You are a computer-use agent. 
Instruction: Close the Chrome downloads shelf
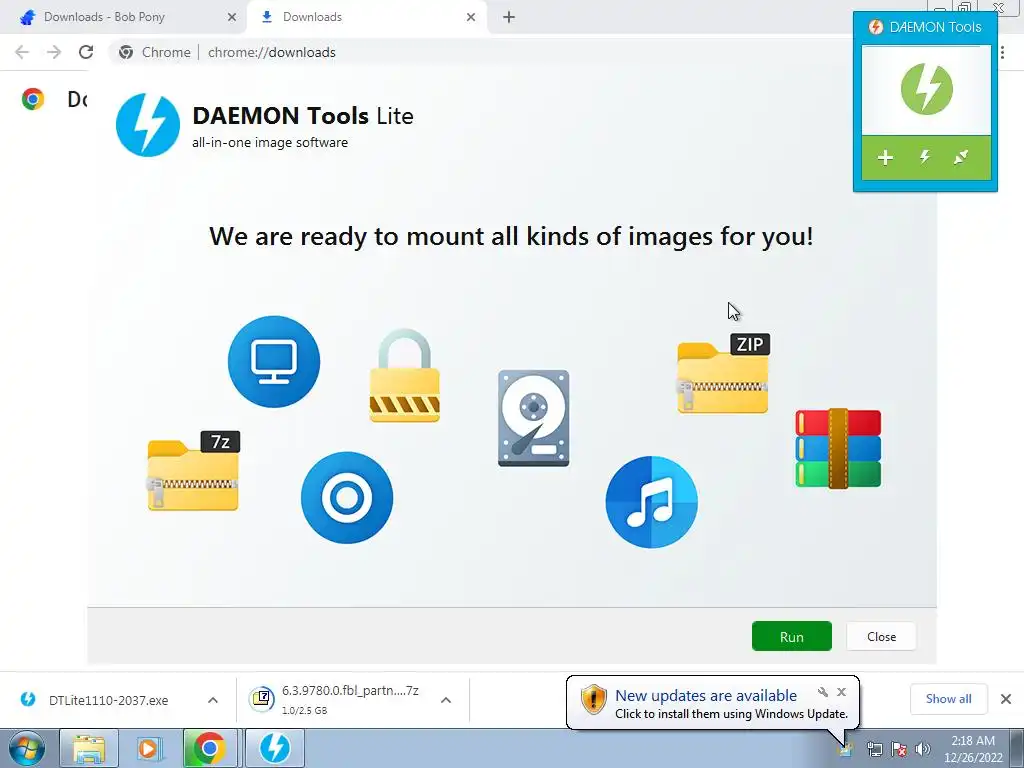pyautogui.click(x=1006, y=699)
